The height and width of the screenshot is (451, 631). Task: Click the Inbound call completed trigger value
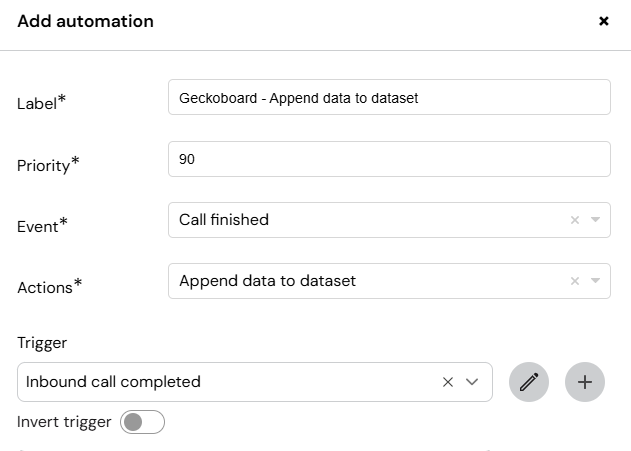point(113,382)
